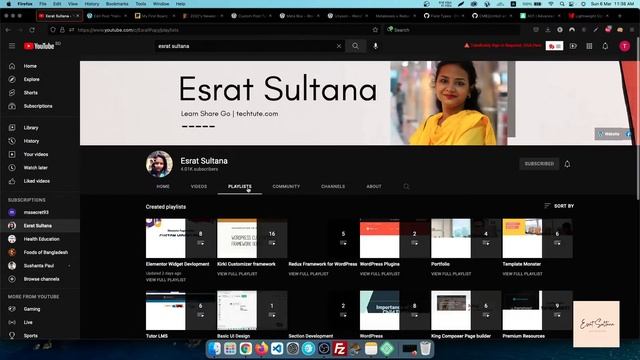
Task: Open WordPress Plugins playlist thumbnail
Action: coord(395,238)
